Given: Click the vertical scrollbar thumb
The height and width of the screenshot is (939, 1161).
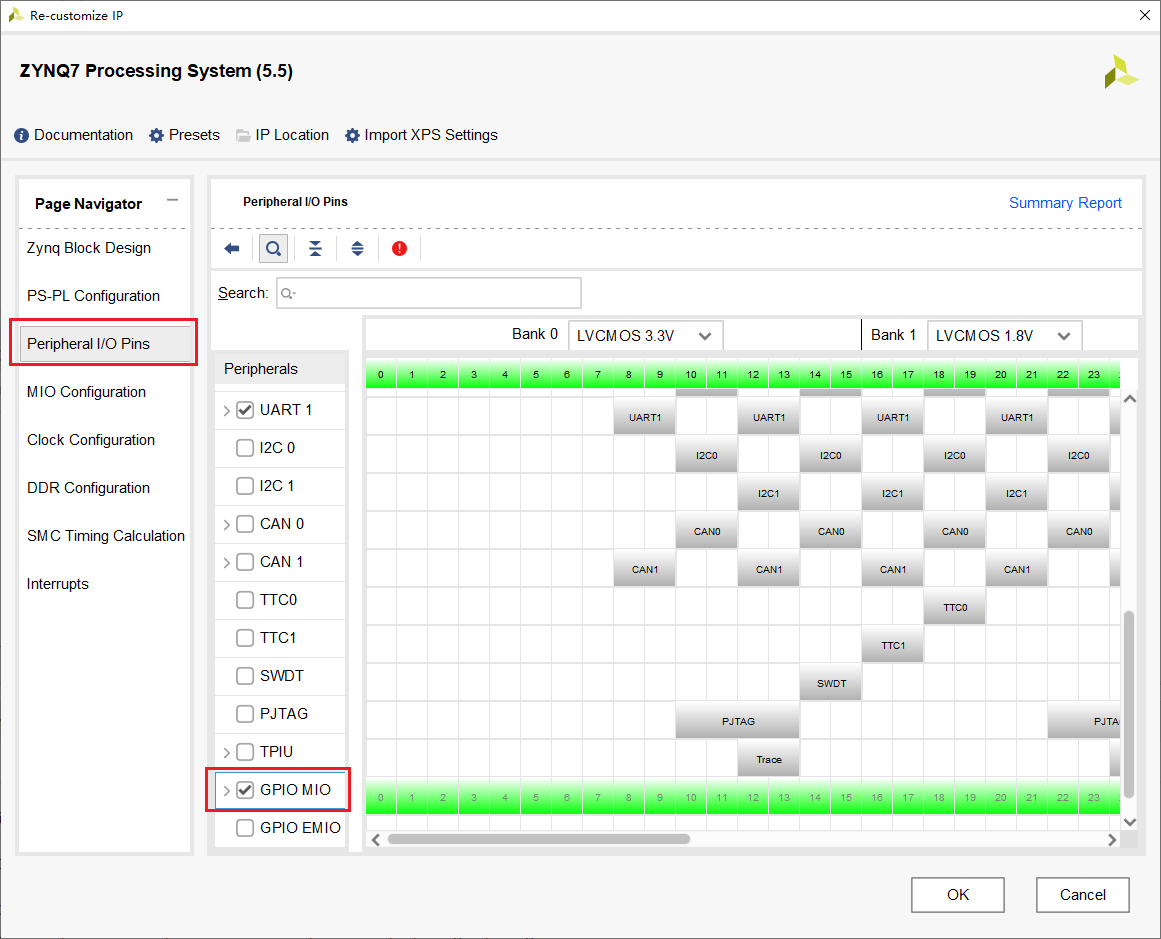Looking at the screenshot, I should [x=1128, y=704].
